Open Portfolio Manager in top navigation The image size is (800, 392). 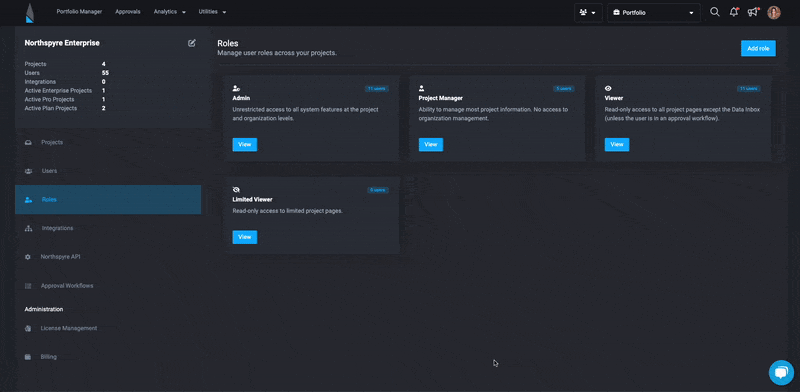click(x=79, y=12)
